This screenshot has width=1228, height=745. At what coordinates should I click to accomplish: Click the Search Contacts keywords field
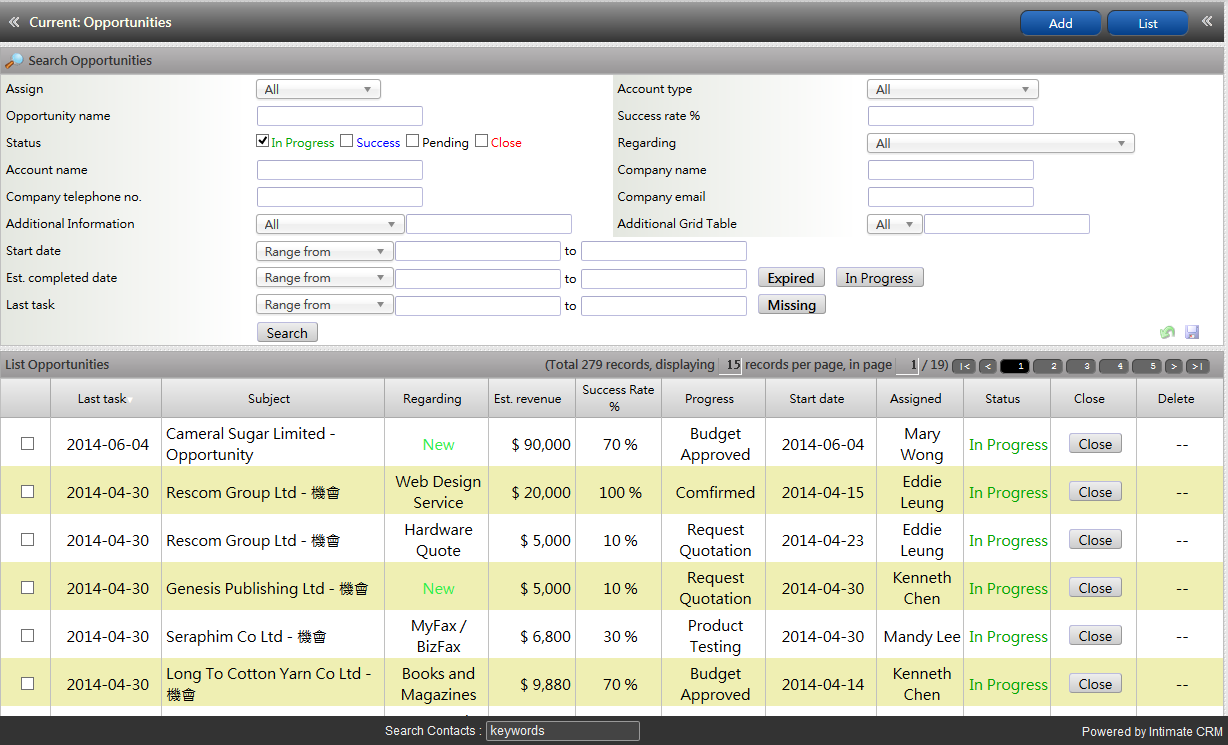coord(563,731)
